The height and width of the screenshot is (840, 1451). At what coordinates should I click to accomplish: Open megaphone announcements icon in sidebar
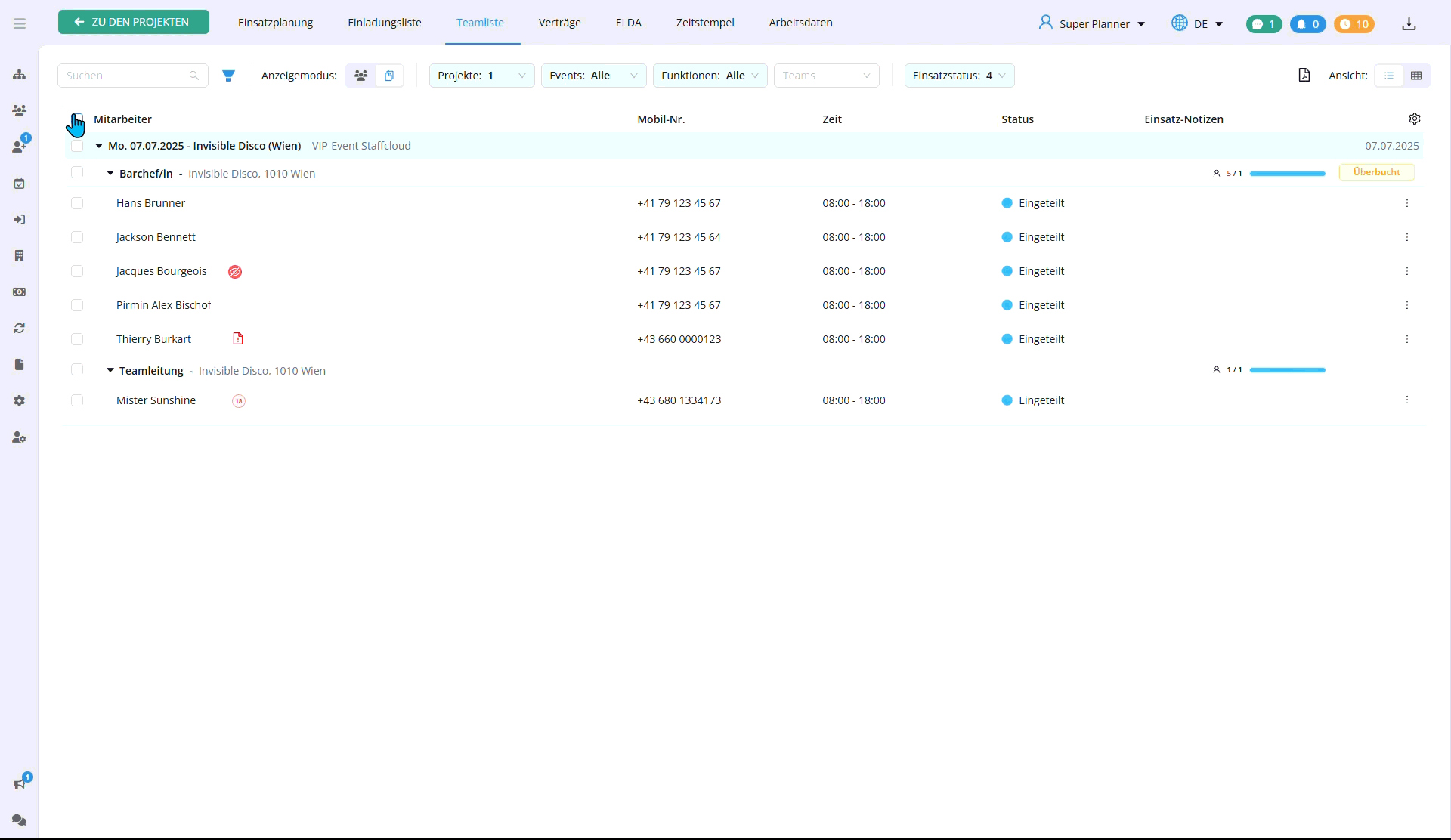[x=20, y=783]
